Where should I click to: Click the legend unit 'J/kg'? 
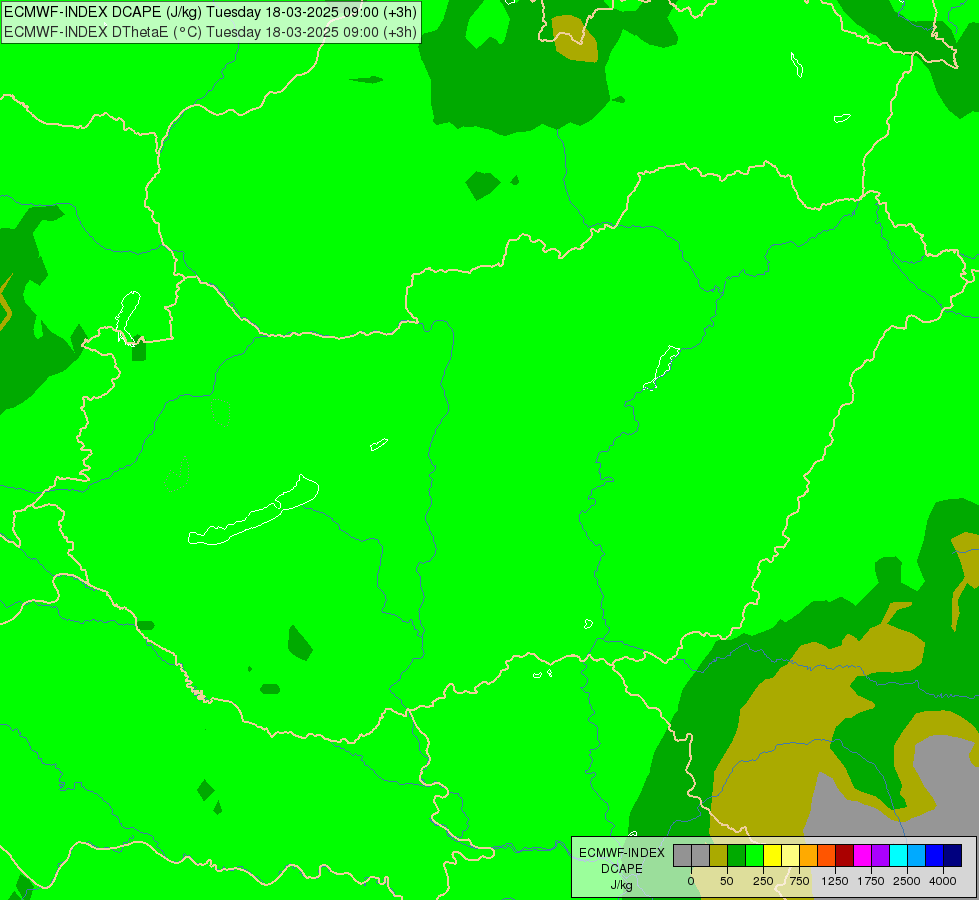pyautogui.click(x=622, y=885)
